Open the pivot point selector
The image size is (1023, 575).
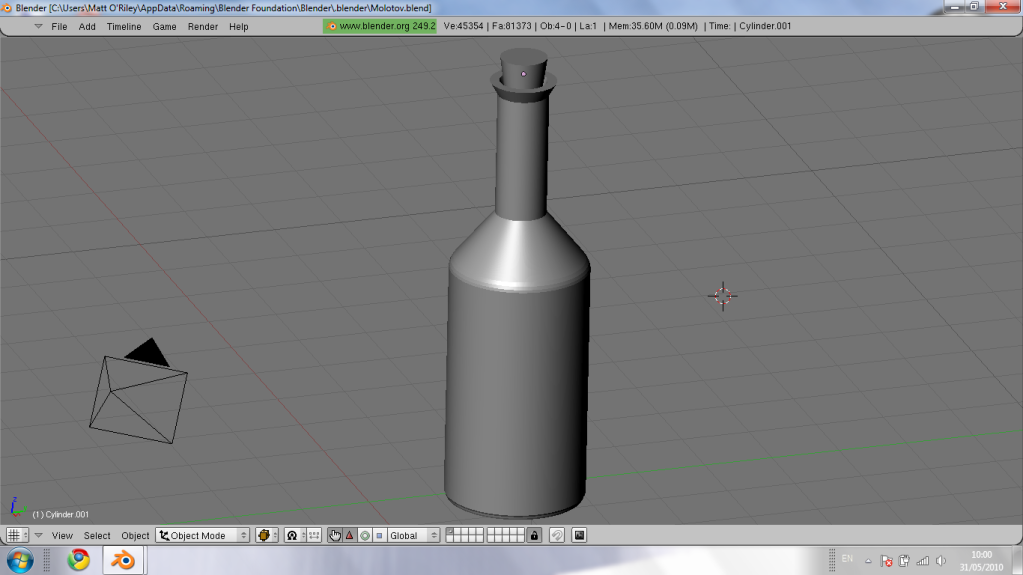295,536
